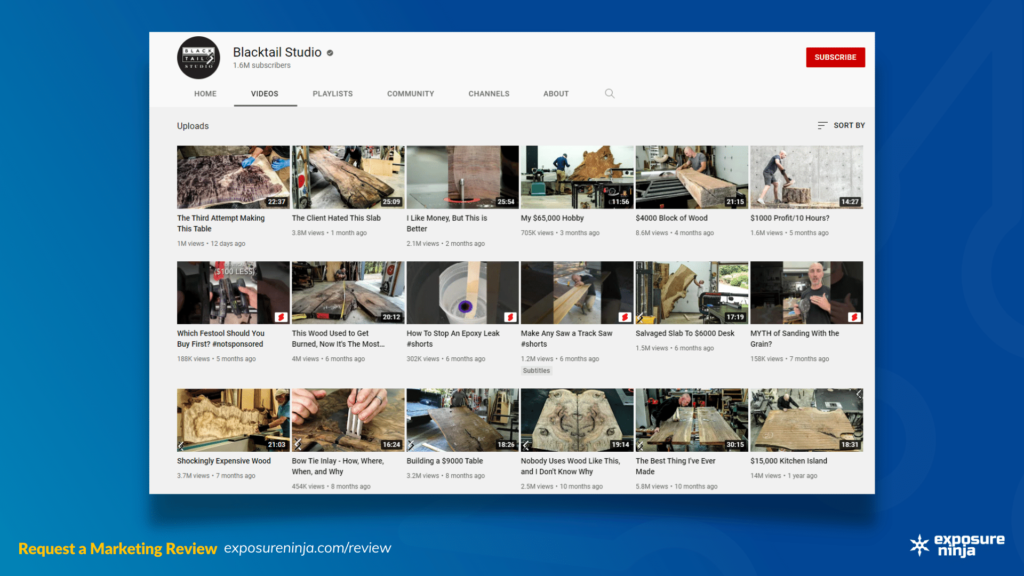This screenshot has width=1024, height=576.
Task: Open MYTH of Sanding With the Grain title
Action: [x=795, y=338]
